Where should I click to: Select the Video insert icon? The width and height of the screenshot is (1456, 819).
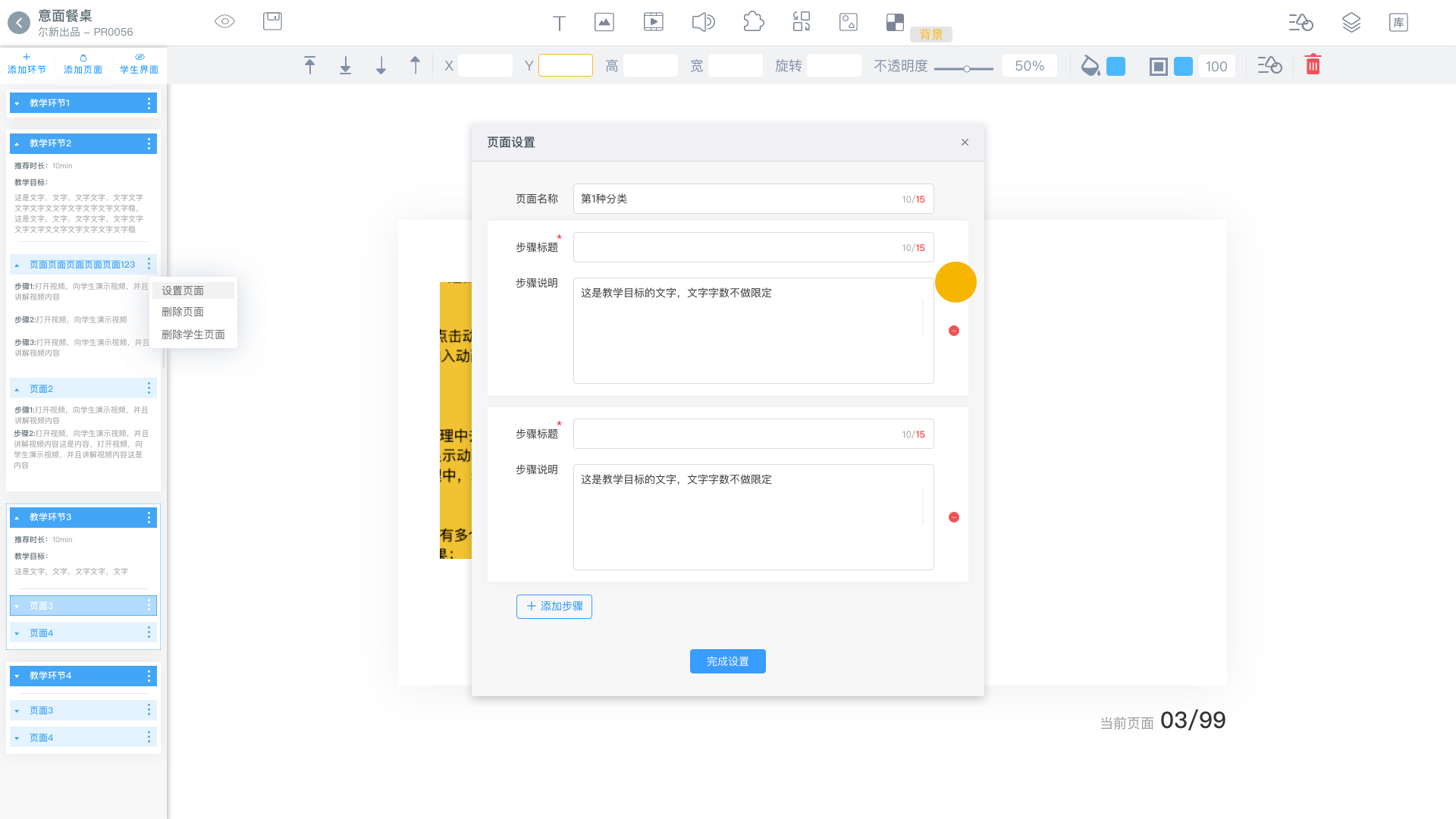653,22
